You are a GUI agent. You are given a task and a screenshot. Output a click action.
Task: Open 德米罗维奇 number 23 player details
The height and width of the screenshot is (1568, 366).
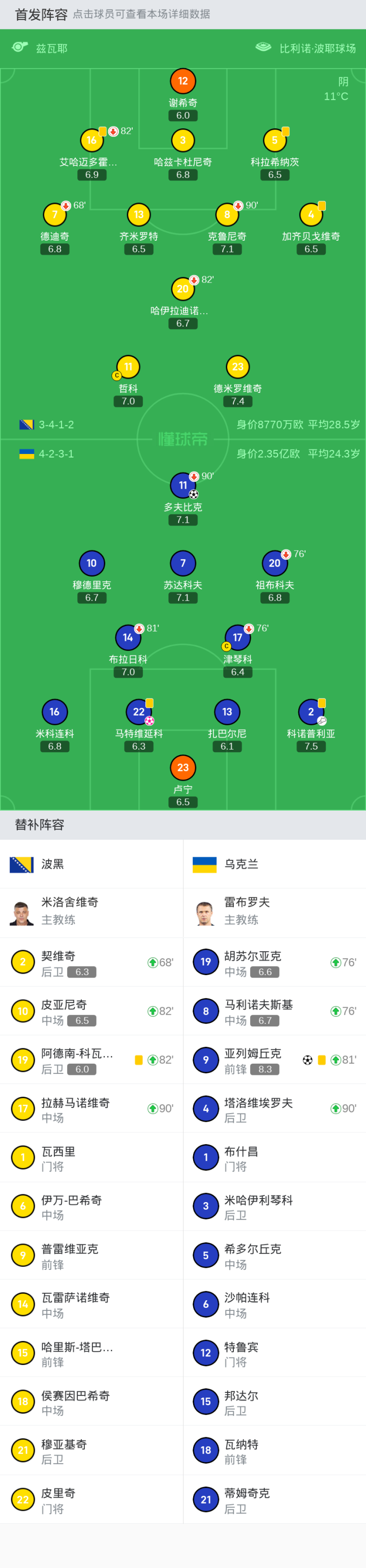coord(238,367)
